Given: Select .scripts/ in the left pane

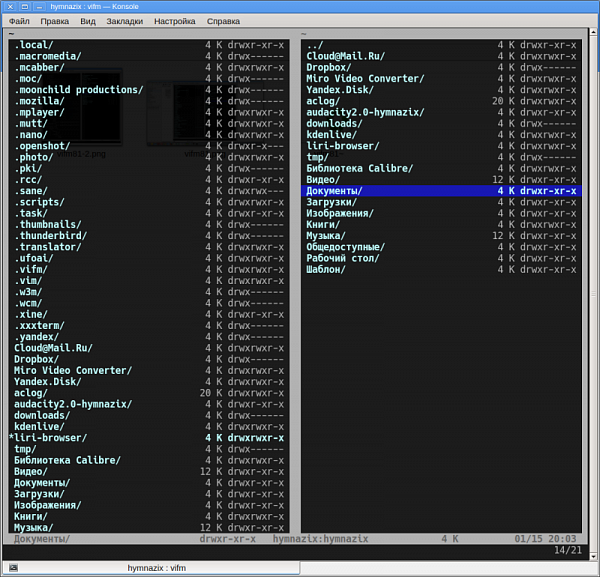Looking at the screenshot, I should pos(149,202).
